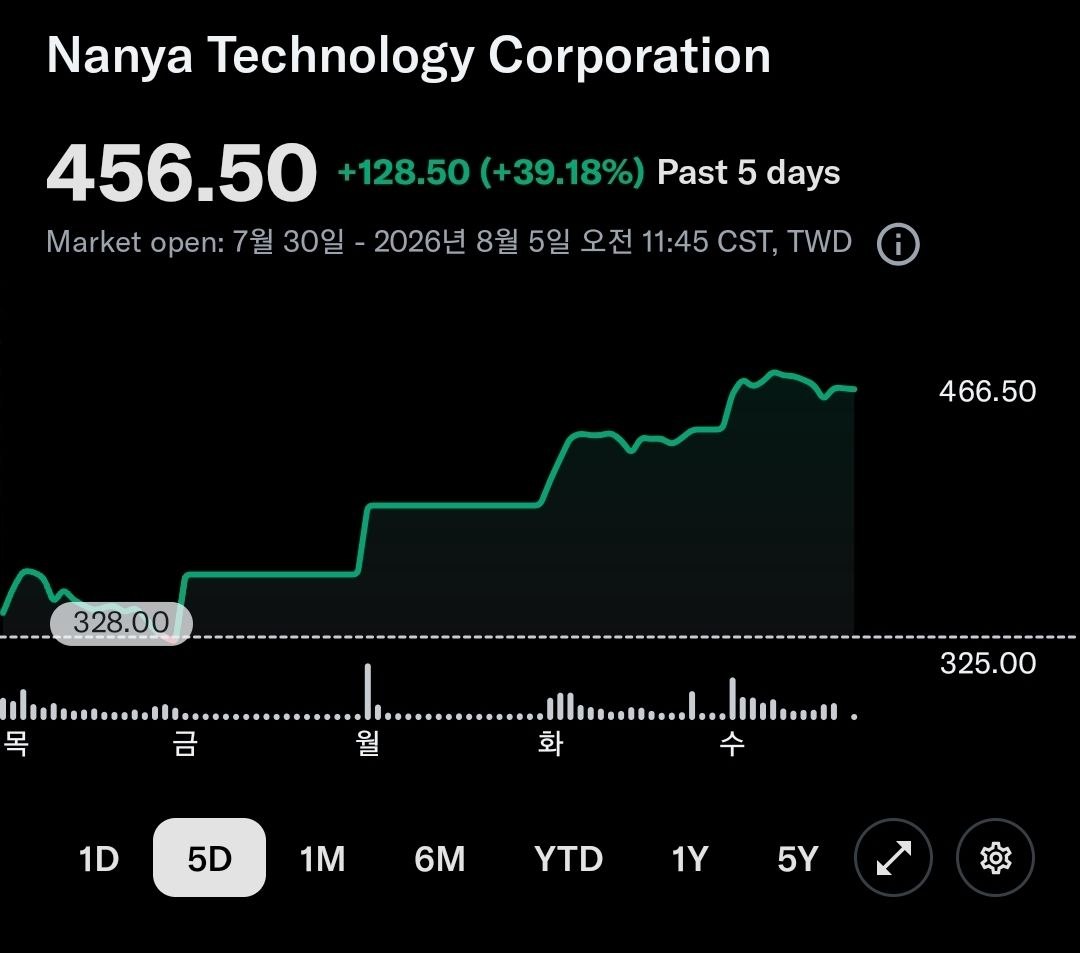Show the 1Y chart range
Viewport: 1080px width, 953px height.
pos(689,859)
